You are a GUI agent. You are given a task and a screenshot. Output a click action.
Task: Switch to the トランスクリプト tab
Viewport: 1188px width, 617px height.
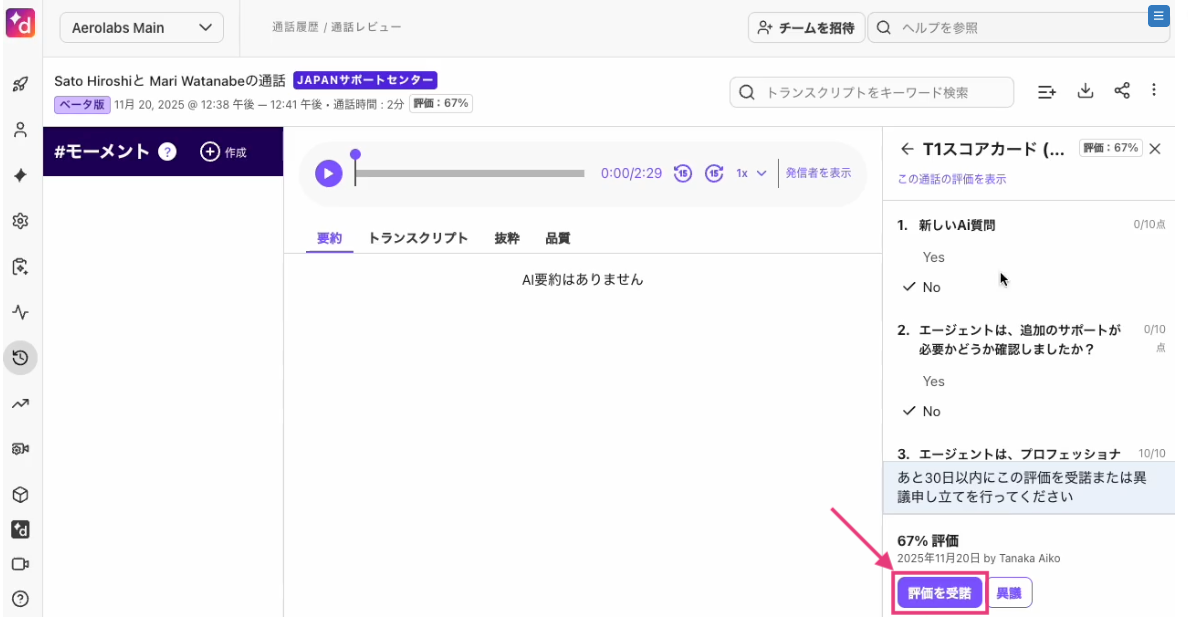[417, 238]
